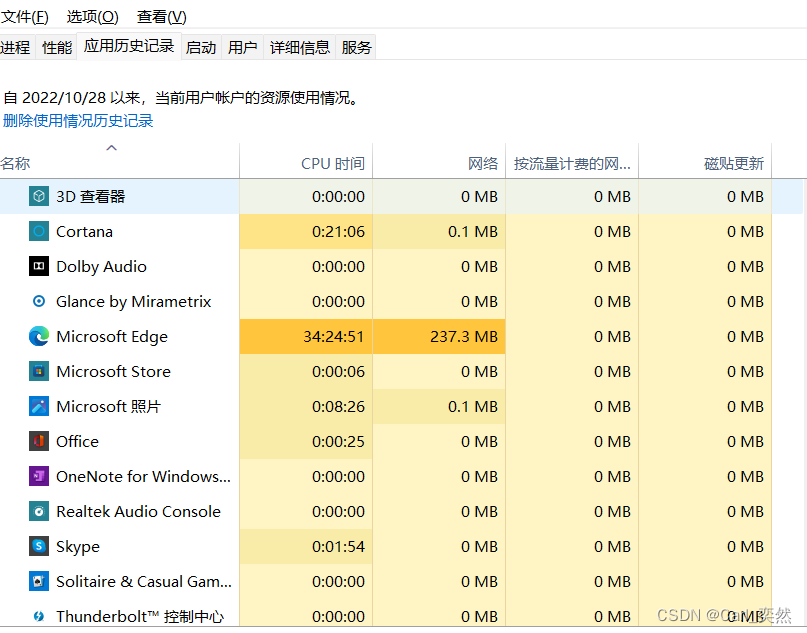807x633 pixels.
Task: Click the Office app icon
Action: pos(39,442)
